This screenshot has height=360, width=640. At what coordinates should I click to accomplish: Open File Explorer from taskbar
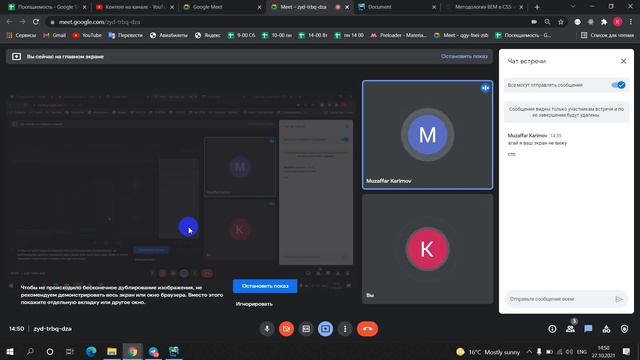(x=112, y=351)
